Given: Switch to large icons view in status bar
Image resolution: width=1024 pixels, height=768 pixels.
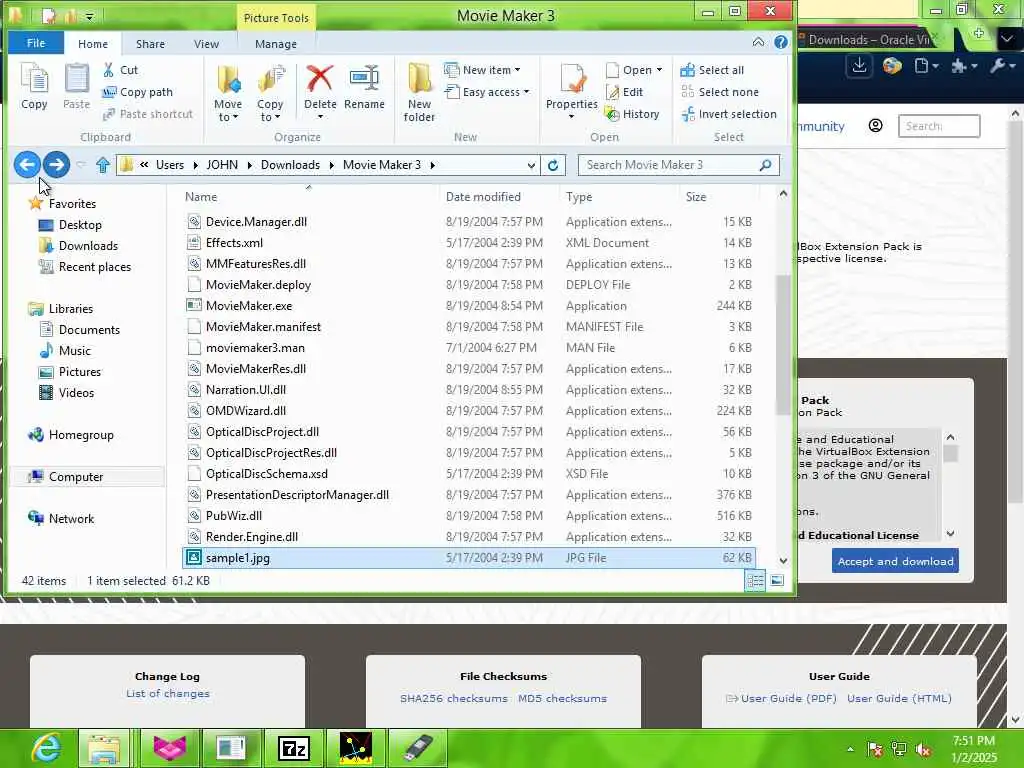Looking at the screenshot, I should (777, 580).
